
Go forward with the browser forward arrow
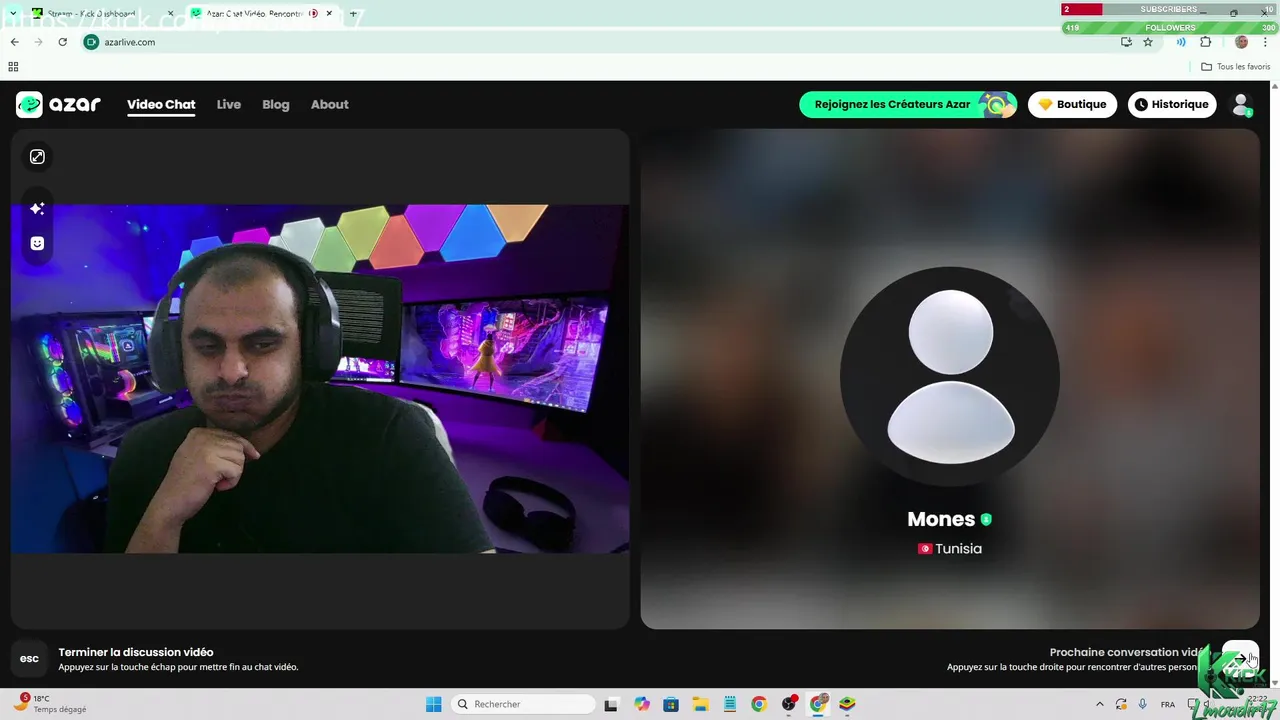point(38,42)
